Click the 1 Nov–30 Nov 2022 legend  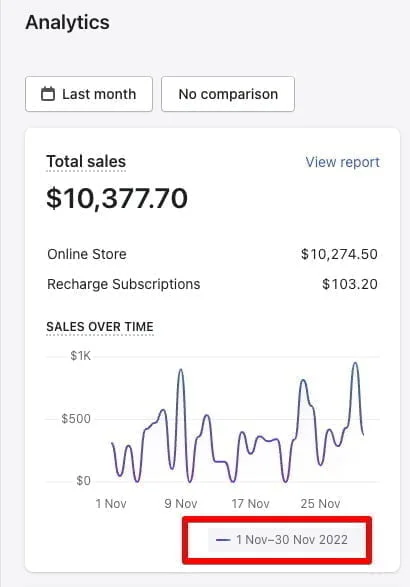pyautogui.click(x=282, y=539)
